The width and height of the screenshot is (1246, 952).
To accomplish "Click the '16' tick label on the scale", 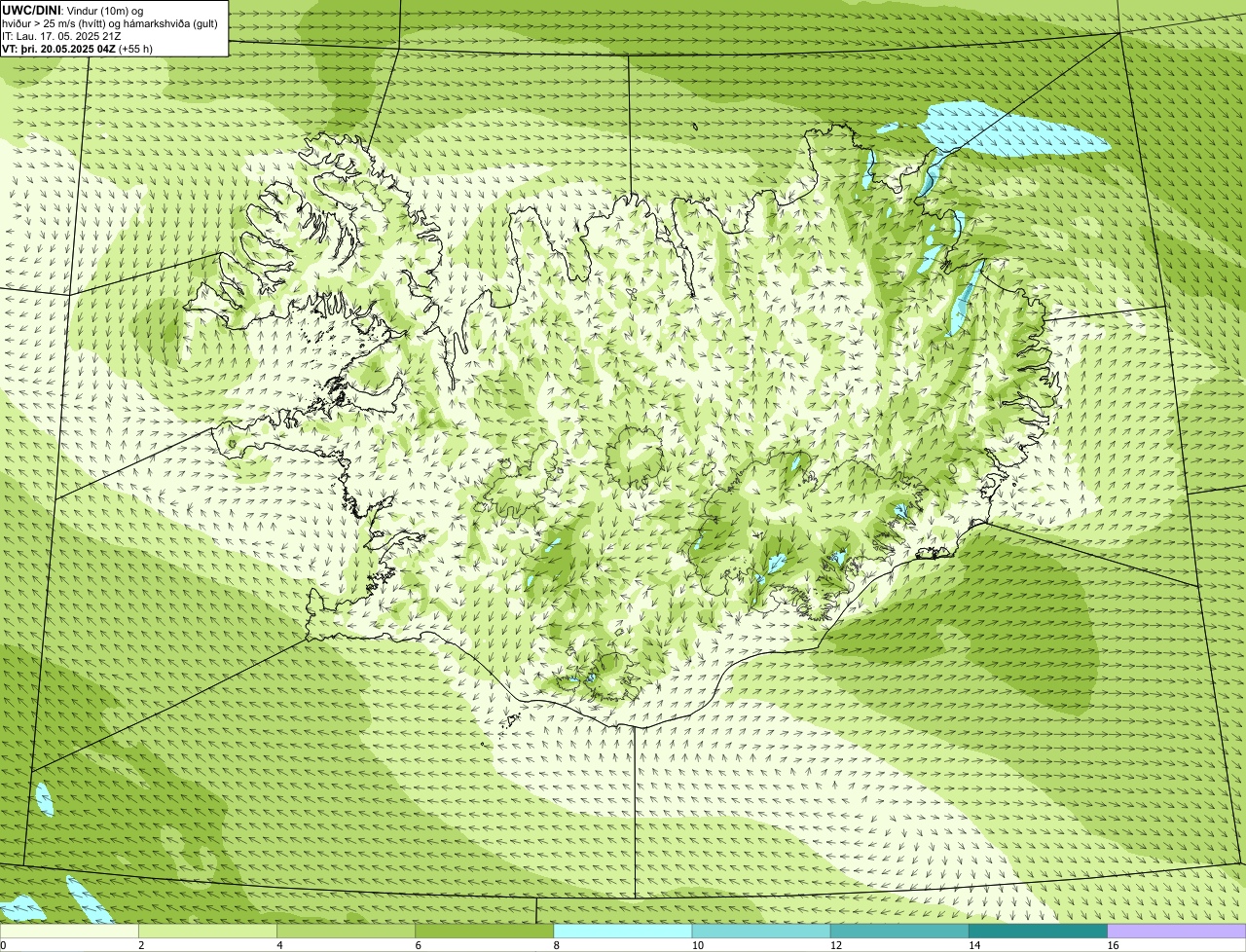I will (1113, 945).
